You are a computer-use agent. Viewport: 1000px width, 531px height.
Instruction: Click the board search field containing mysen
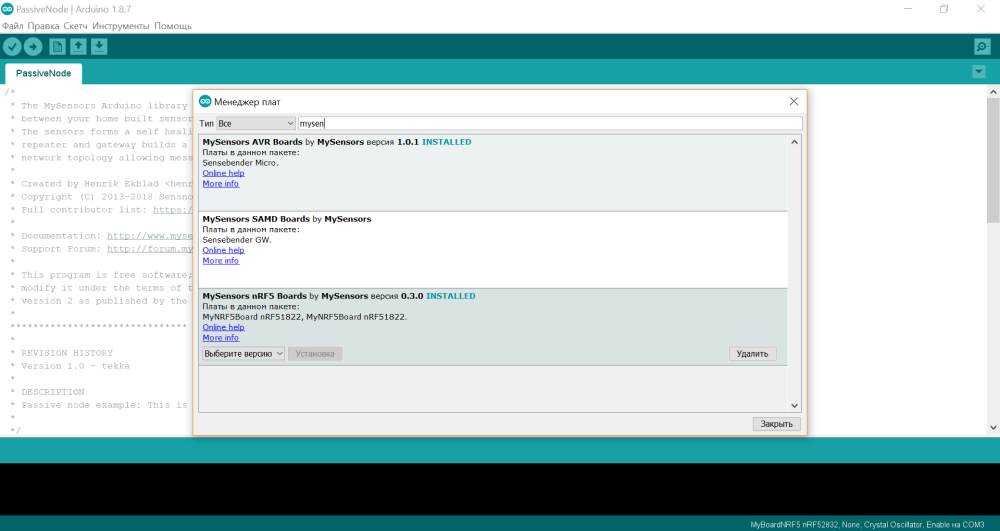point(548,123)
